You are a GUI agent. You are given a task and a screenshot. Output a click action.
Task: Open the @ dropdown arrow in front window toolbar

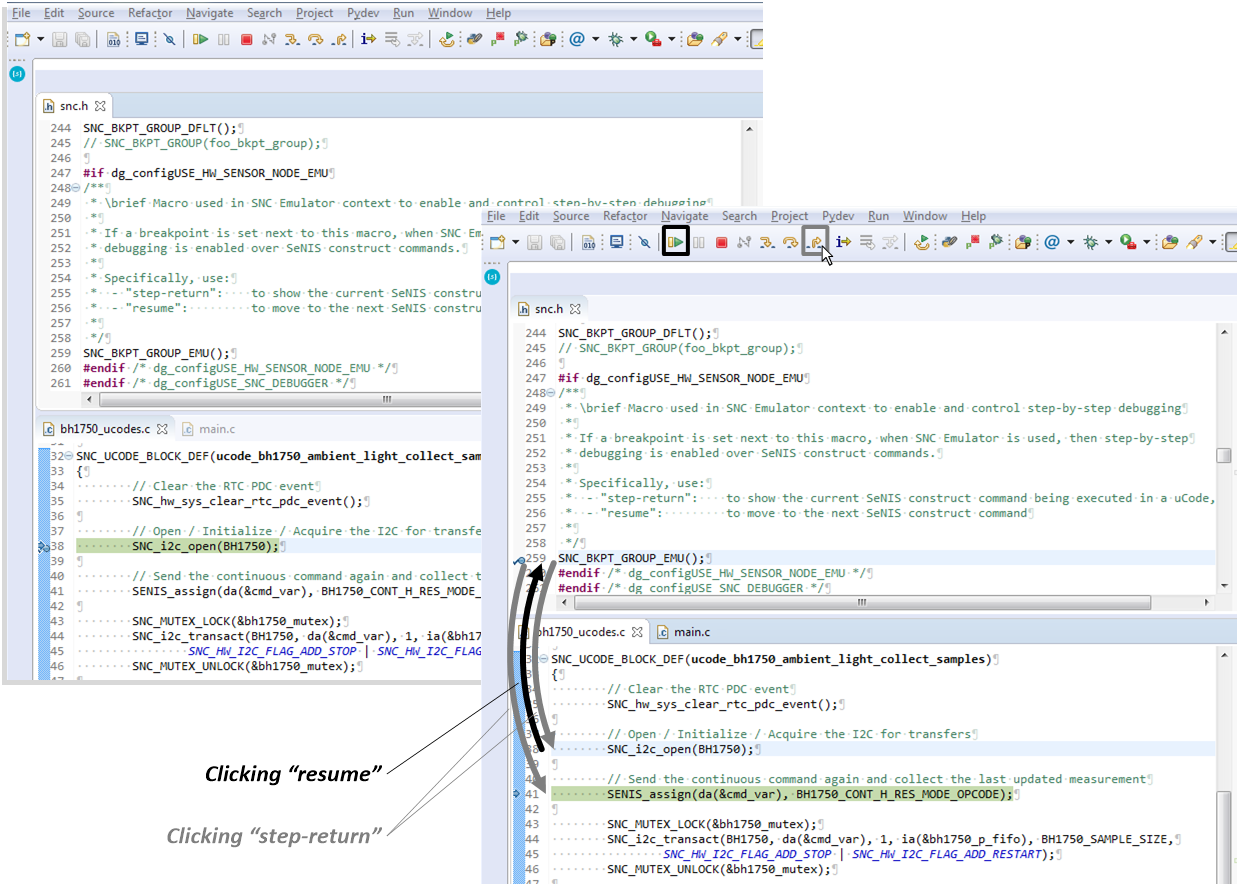1070,242
